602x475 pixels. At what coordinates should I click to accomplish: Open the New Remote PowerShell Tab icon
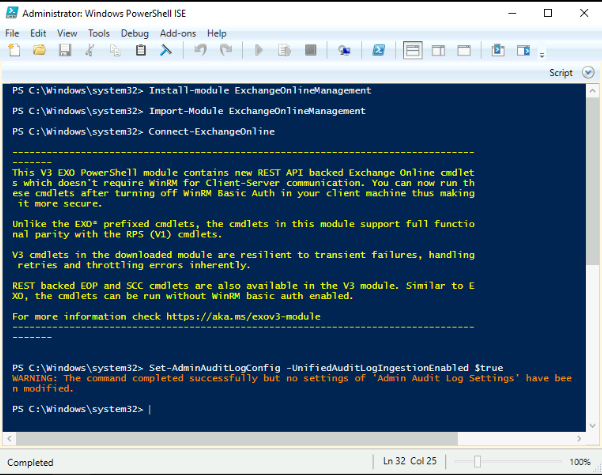[x=344, y=49]
